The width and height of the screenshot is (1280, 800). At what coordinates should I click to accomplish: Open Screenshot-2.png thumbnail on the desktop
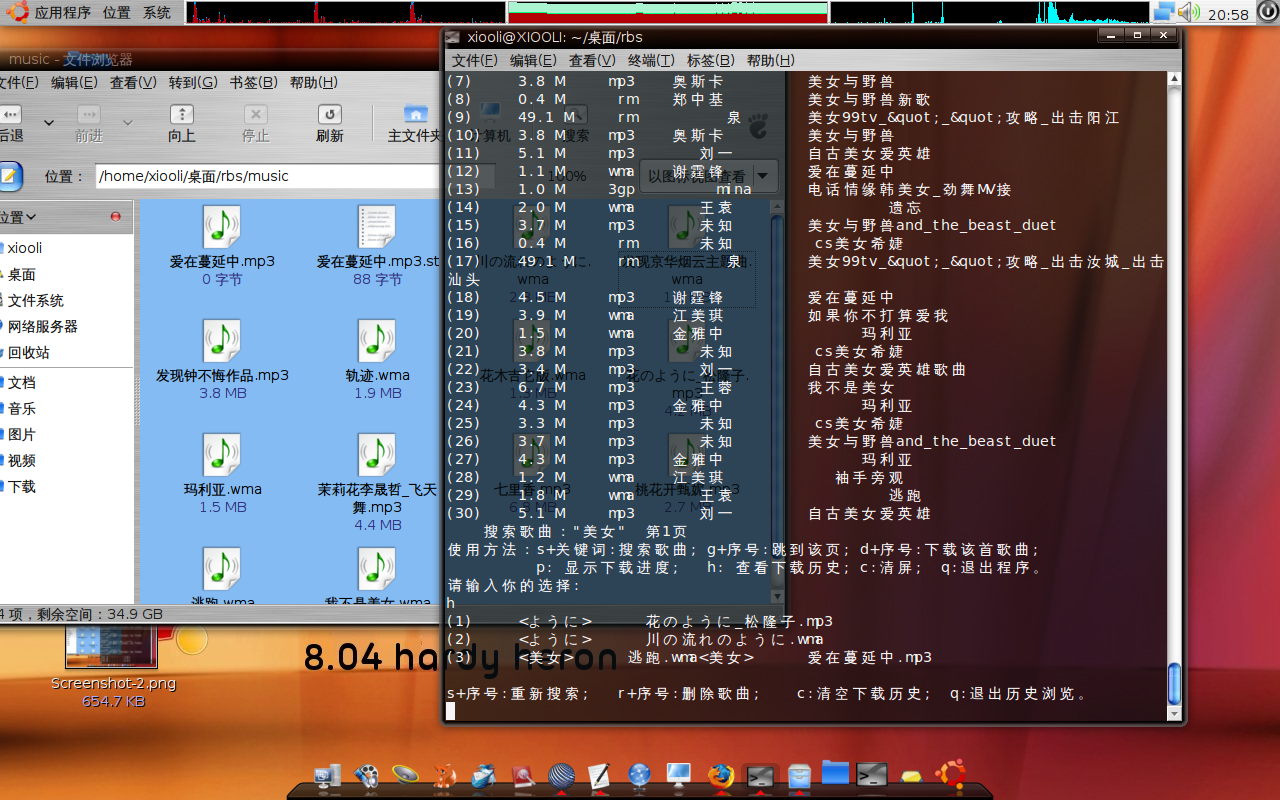111,647
